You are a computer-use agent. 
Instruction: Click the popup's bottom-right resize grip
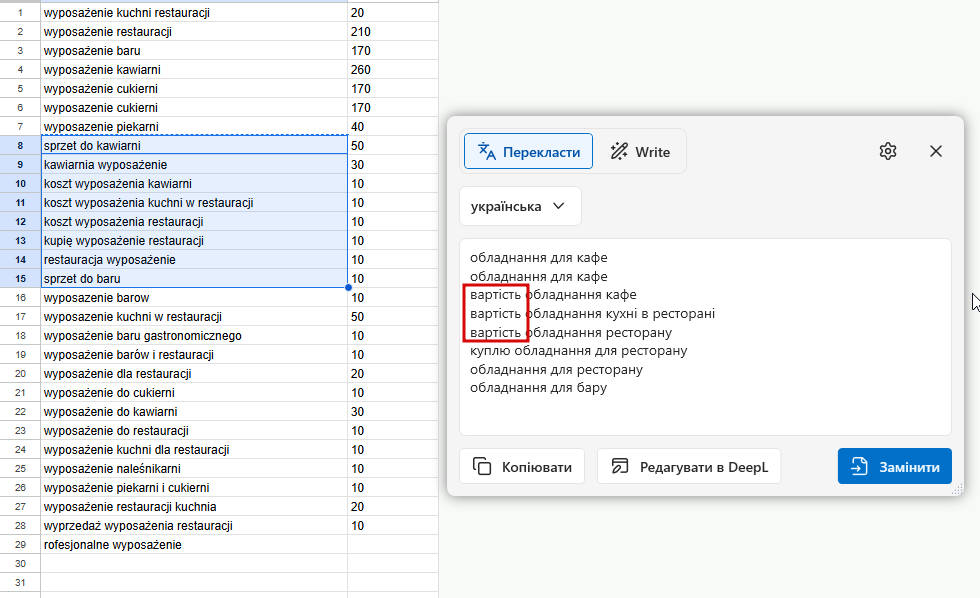(957, 489)
